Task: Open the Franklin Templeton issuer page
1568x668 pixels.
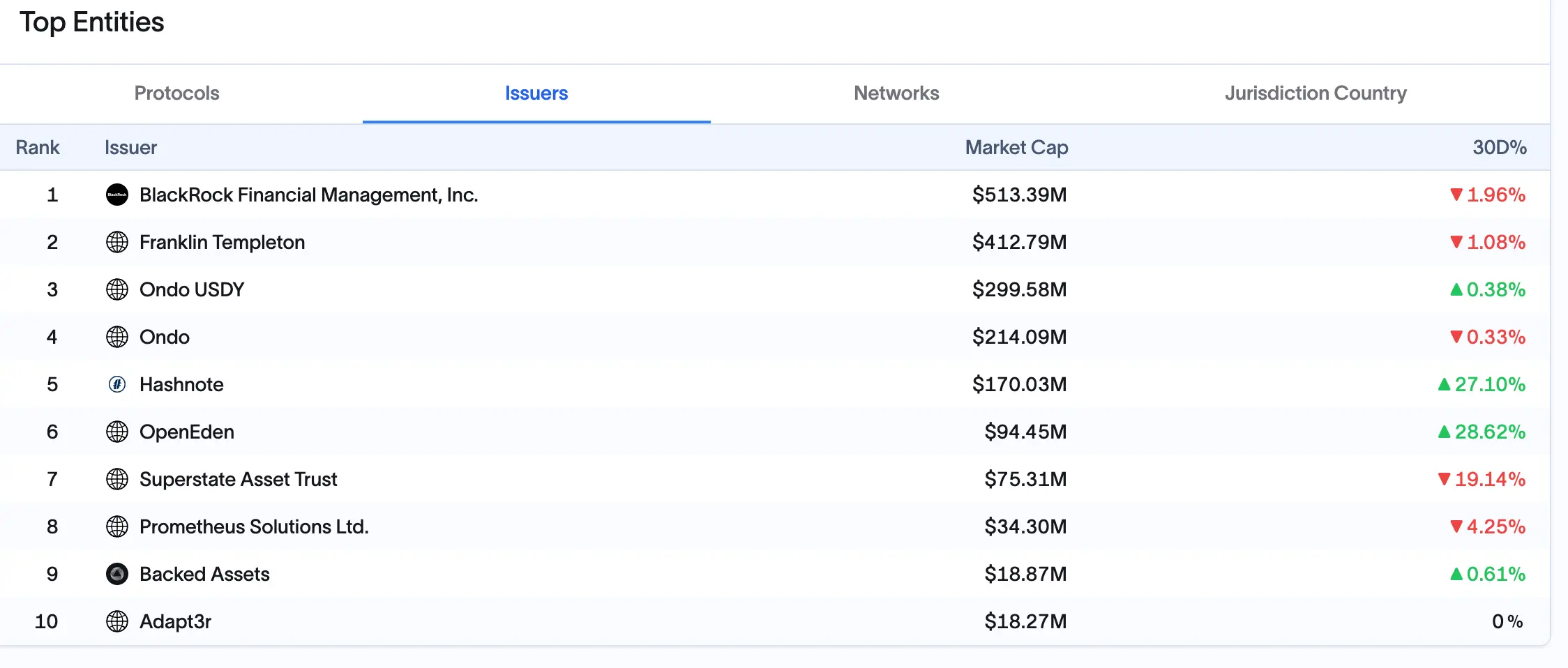Action: (x=222, y=243)
